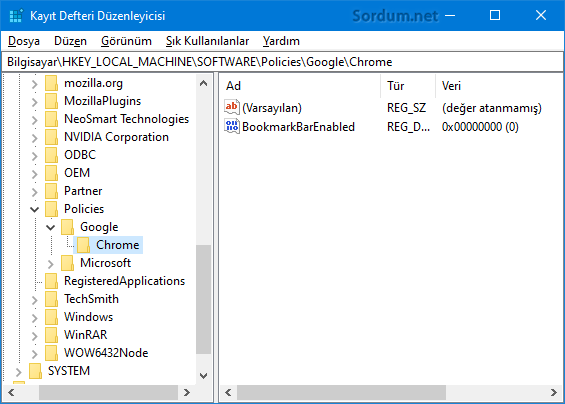Click the Registry Editor title bar icon

[x=16, y=16]
